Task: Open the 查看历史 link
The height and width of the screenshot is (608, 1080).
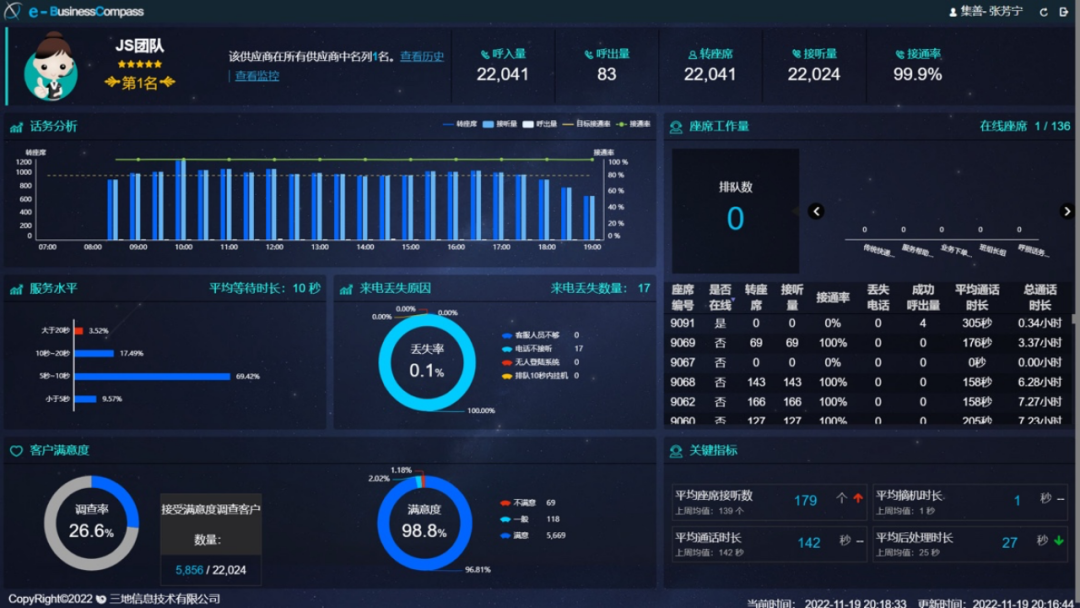Action: 420,57
